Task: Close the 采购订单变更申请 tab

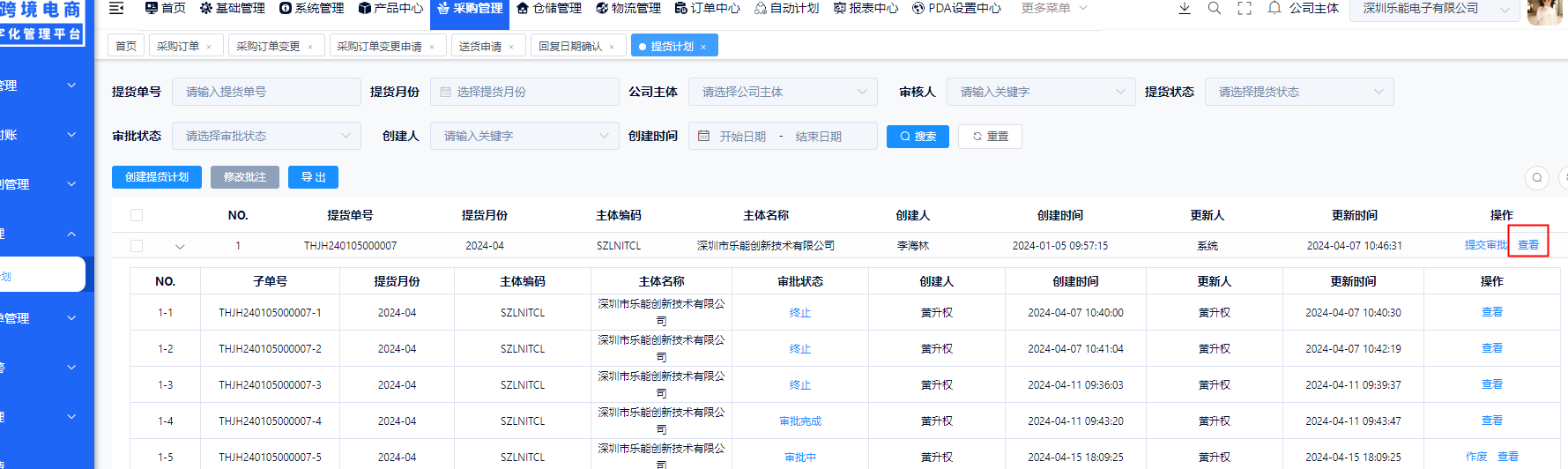Action: pos(432,47)
